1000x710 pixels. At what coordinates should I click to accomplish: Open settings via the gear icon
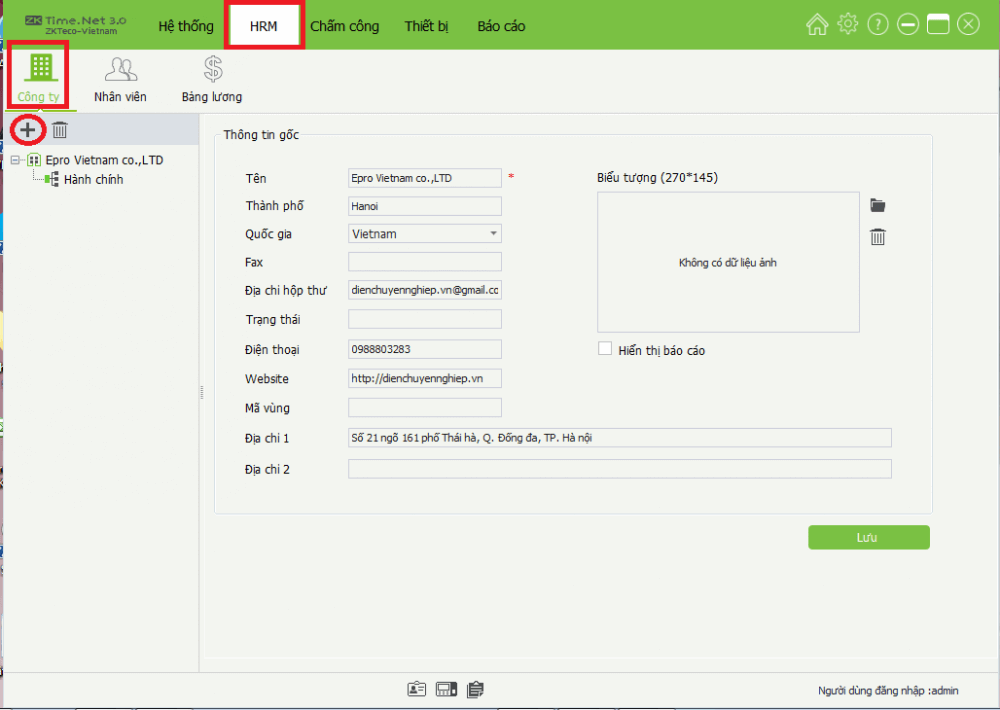(x=847, y=24)
